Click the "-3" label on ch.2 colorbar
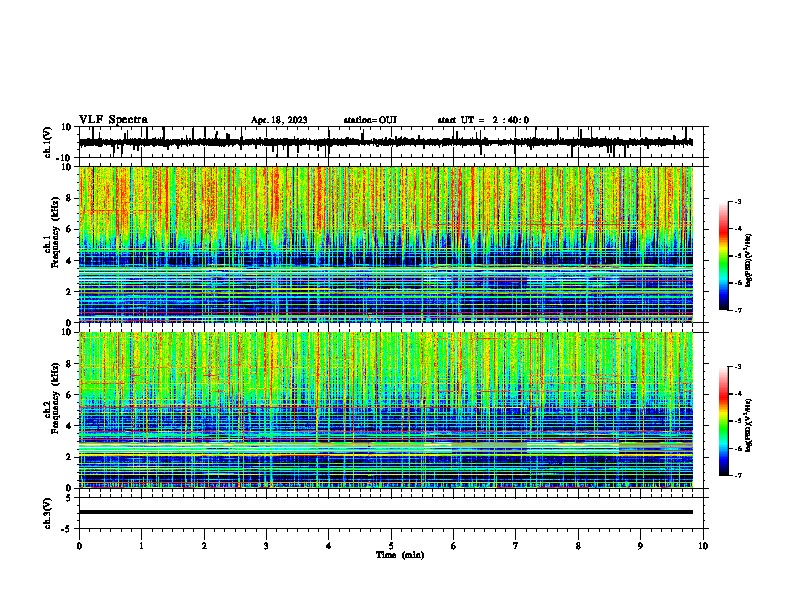This screenshot has height=612, width=792. (738, 367)
